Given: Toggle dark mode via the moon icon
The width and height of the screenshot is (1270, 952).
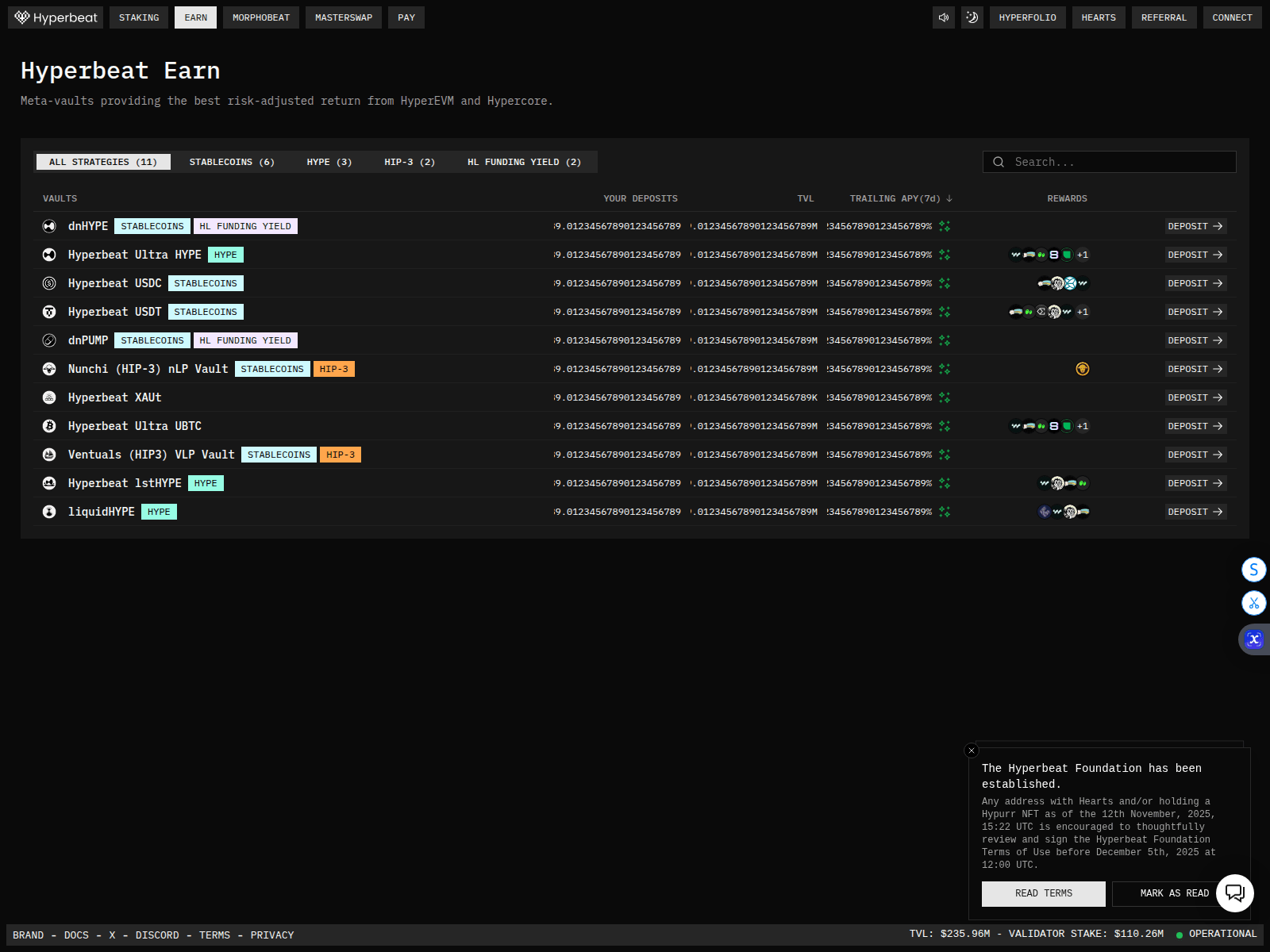Looking at the screenshot, I should pos(972,17).
